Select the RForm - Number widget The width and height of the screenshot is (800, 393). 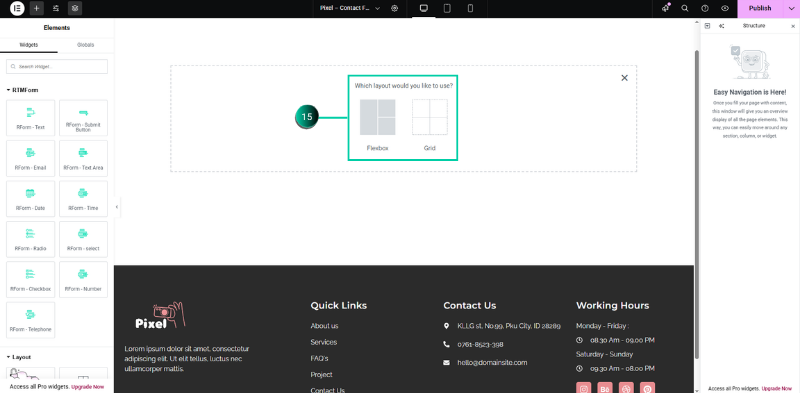pyautogui.click(x=83, y=280)
